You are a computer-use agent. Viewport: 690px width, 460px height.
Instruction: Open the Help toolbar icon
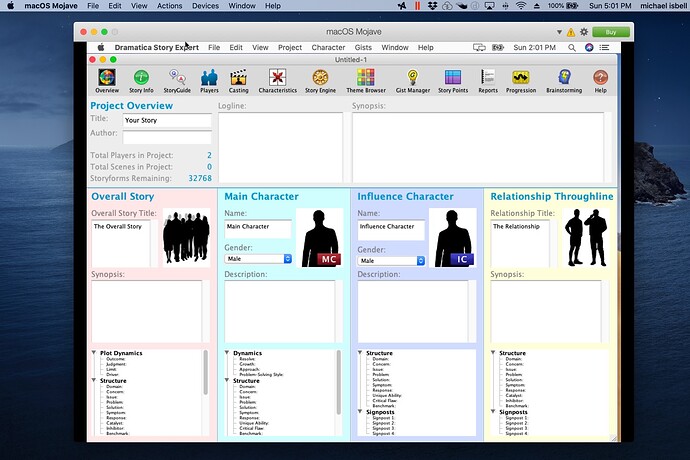[x=600, y=81]
